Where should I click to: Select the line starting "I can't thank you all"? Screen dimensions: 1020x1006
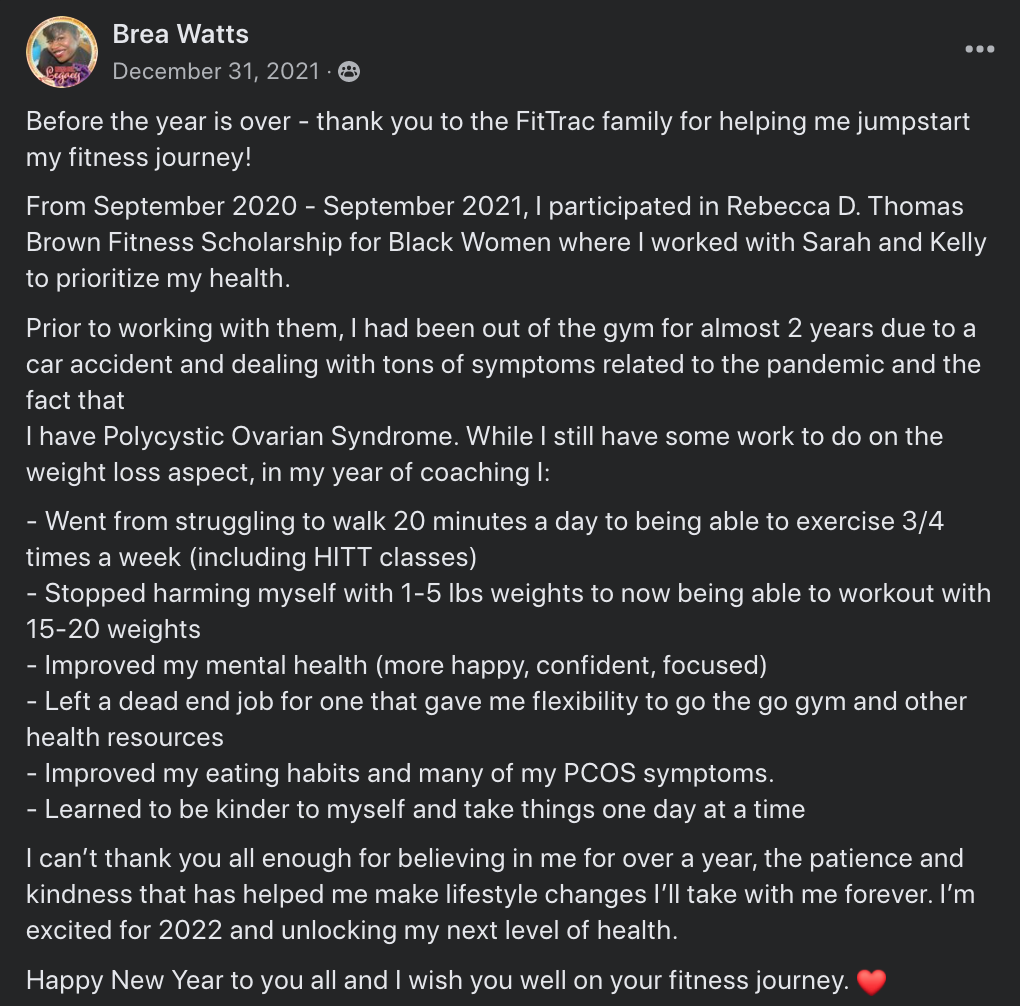pos(494,858)
